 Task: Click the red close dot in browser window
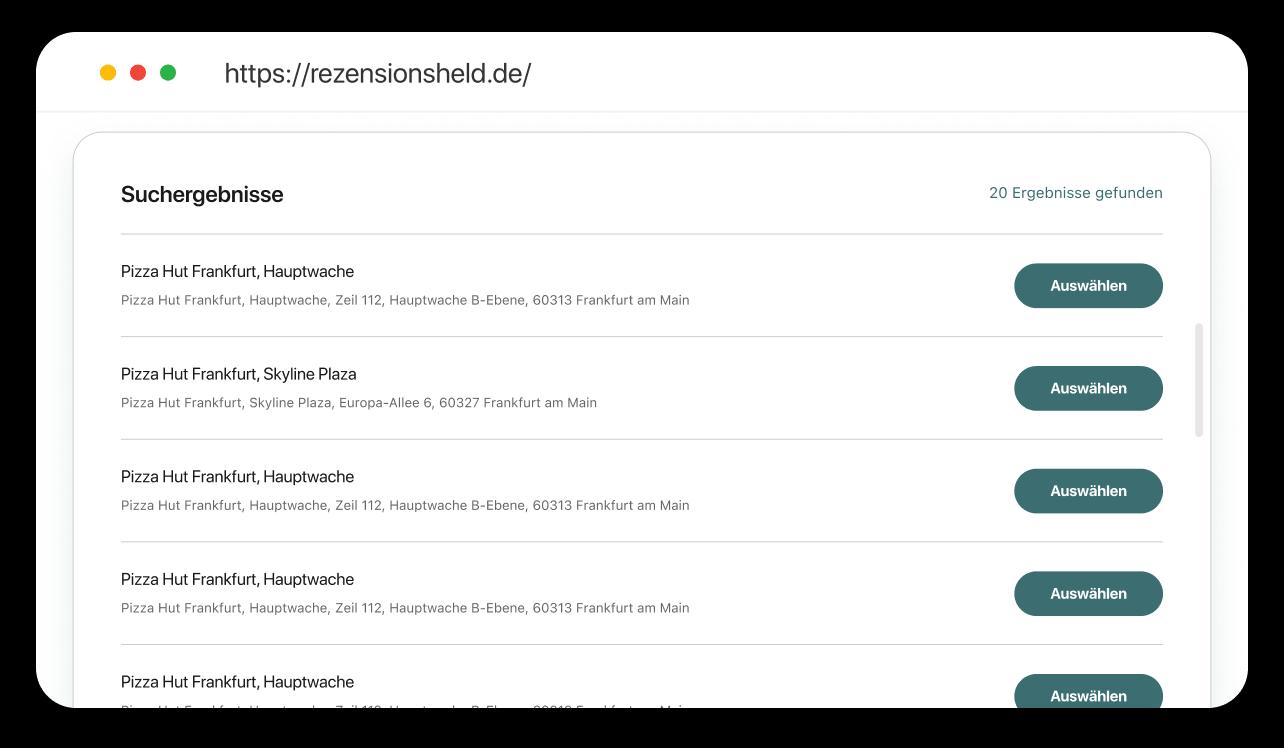137,72
